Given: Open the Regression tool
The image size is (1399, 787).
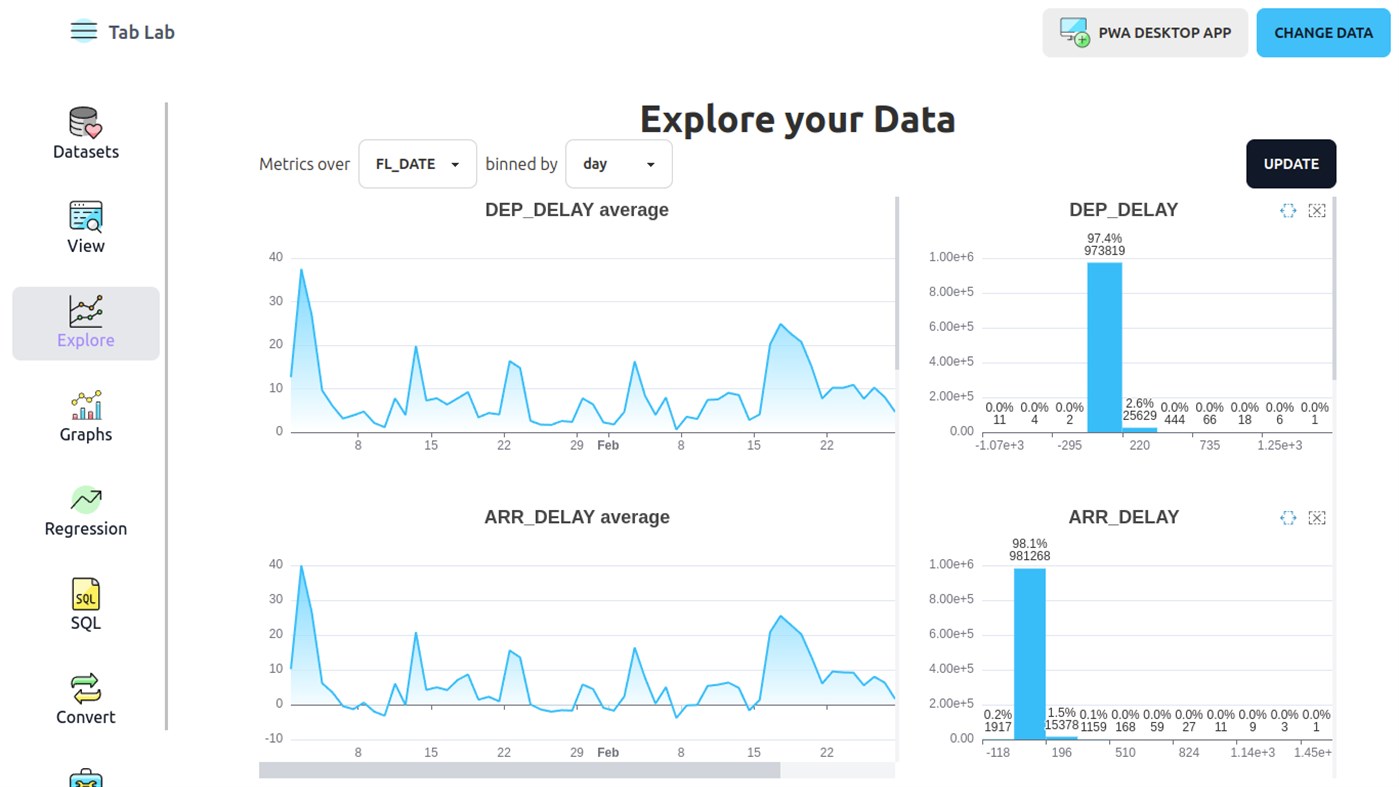Looking at the screenshot, I should pos(86,511).
